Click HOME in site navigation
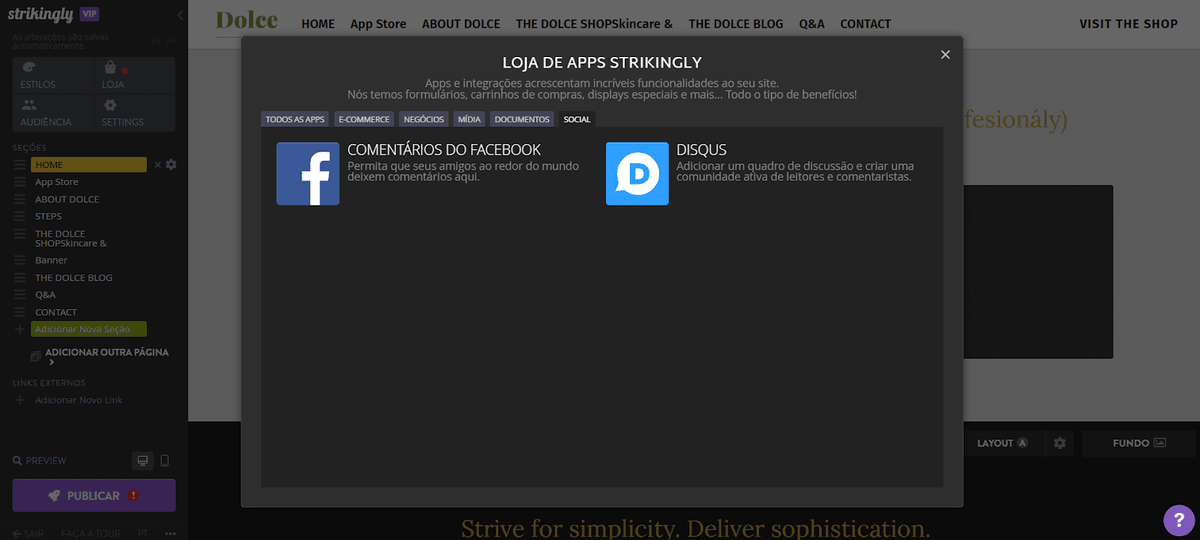 (318, 23)
